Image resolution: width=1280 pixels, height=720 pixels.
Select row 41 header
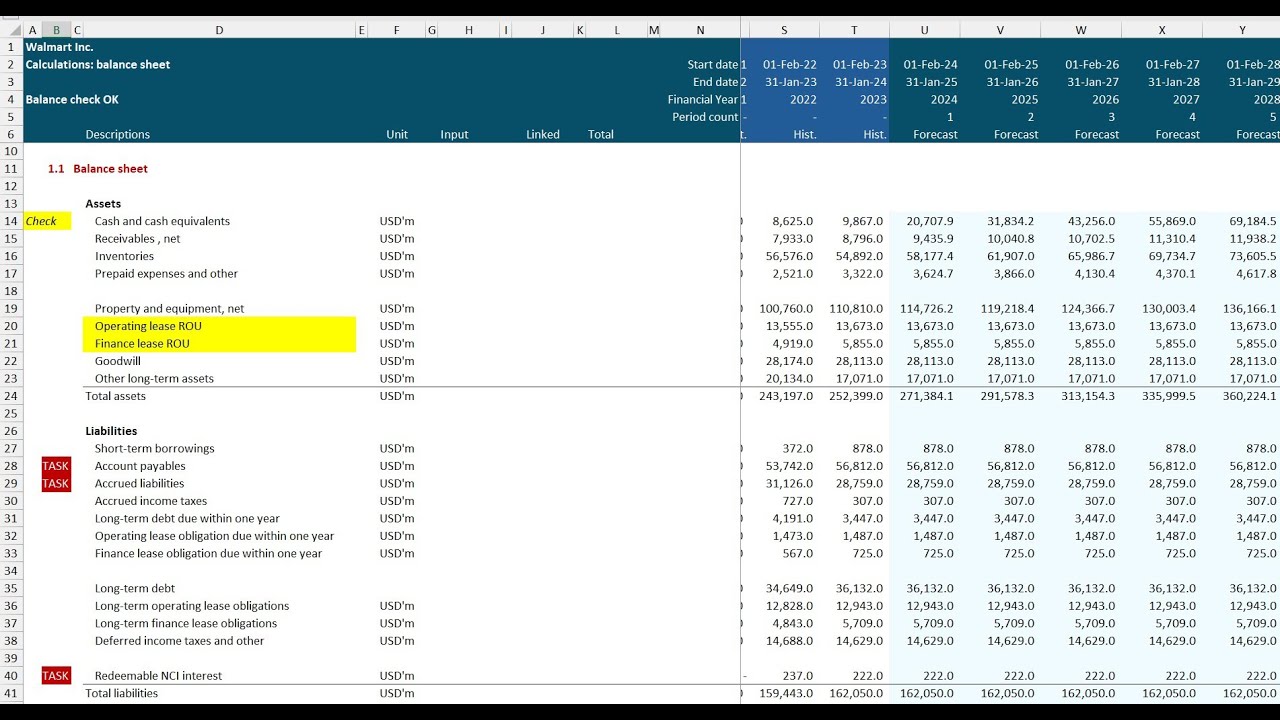[x=11, y=693]
